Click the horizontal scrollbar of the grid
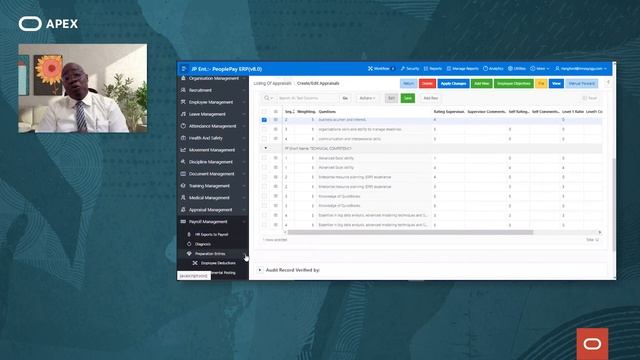Screen dimensions: 640x360 410,232
